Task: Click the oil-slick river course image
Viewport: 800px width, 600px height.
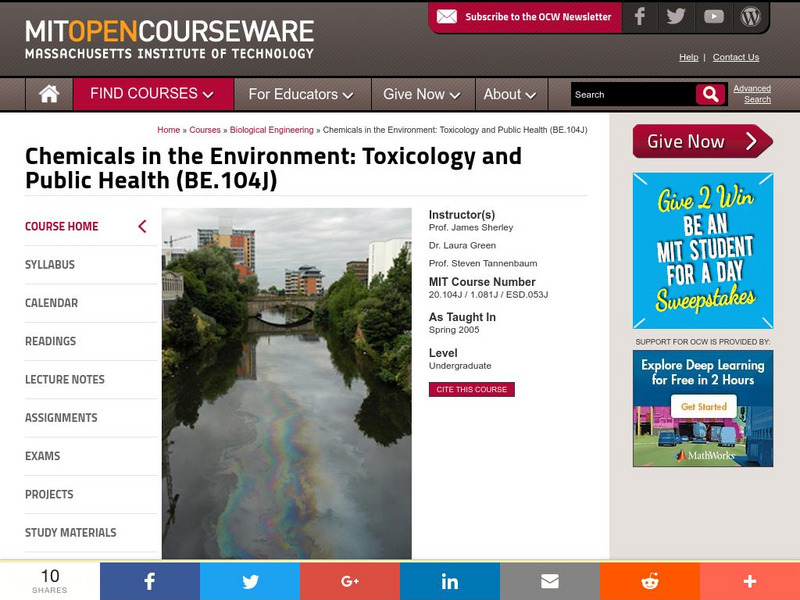Action: pos(287,383)
